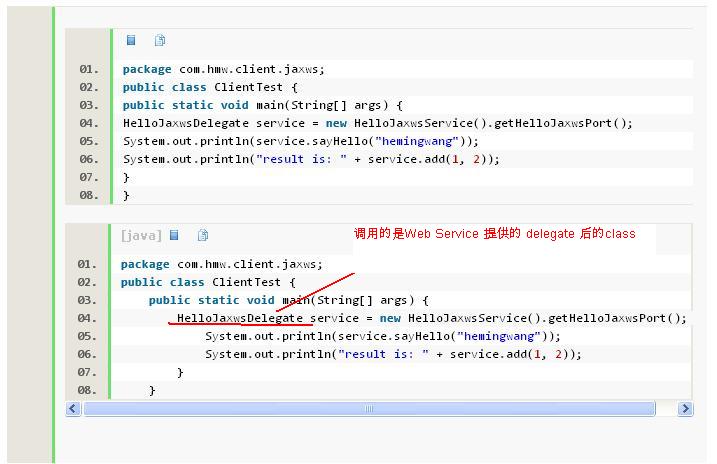Click sayHello println line in upper block

(300, 141)
